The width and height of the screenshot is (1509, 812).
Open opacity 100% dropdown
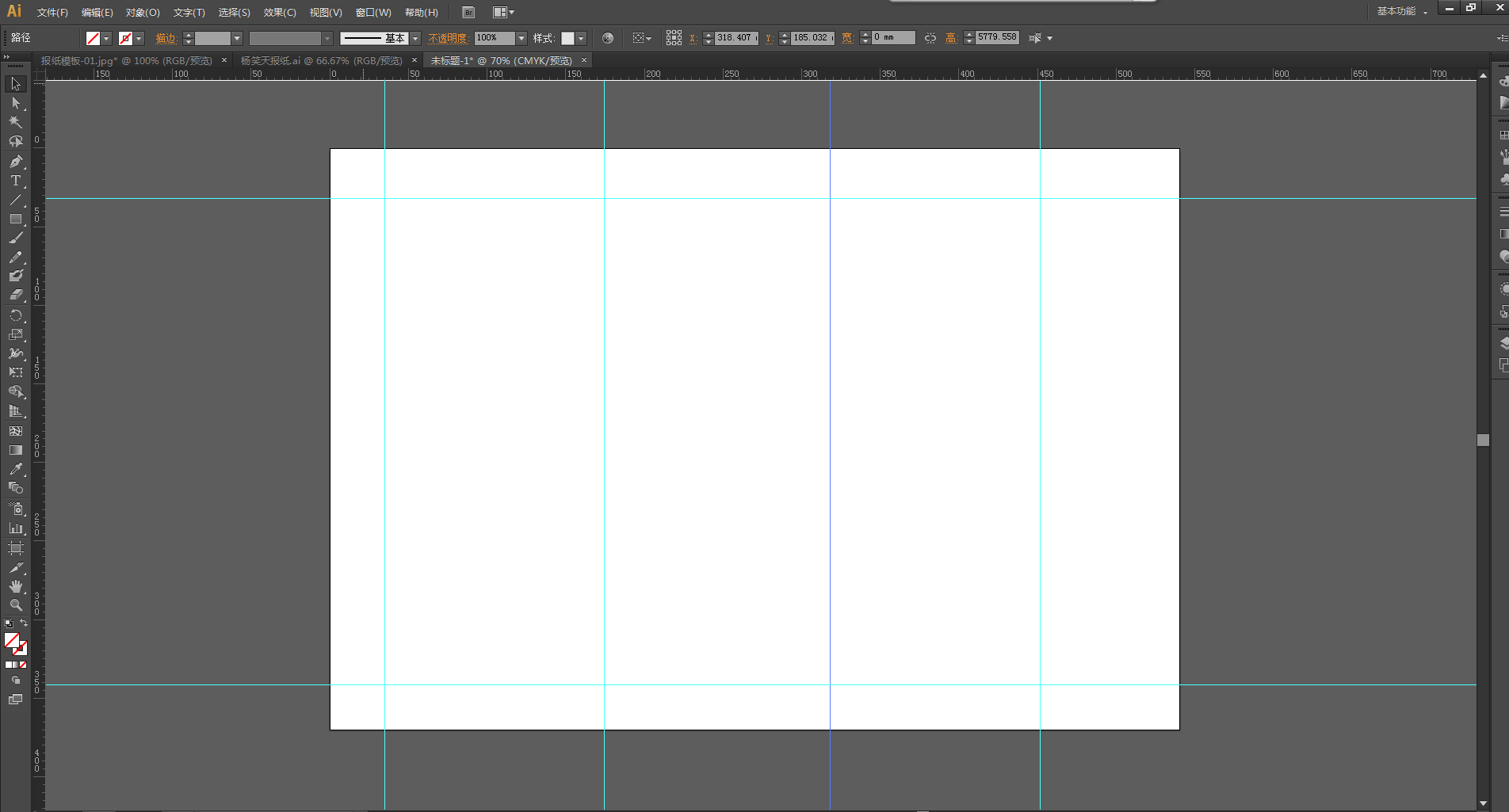tap(521, 38)
